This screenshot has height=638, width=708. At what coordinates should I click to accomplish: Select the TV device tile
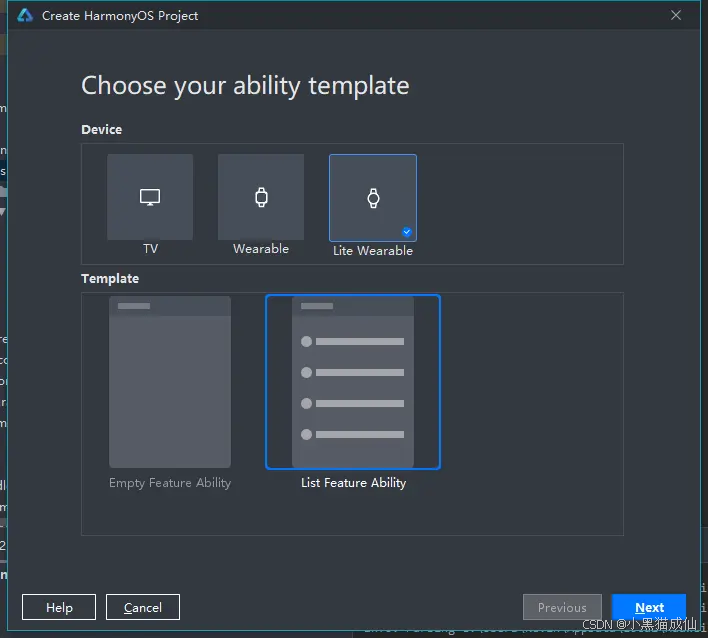150,197
